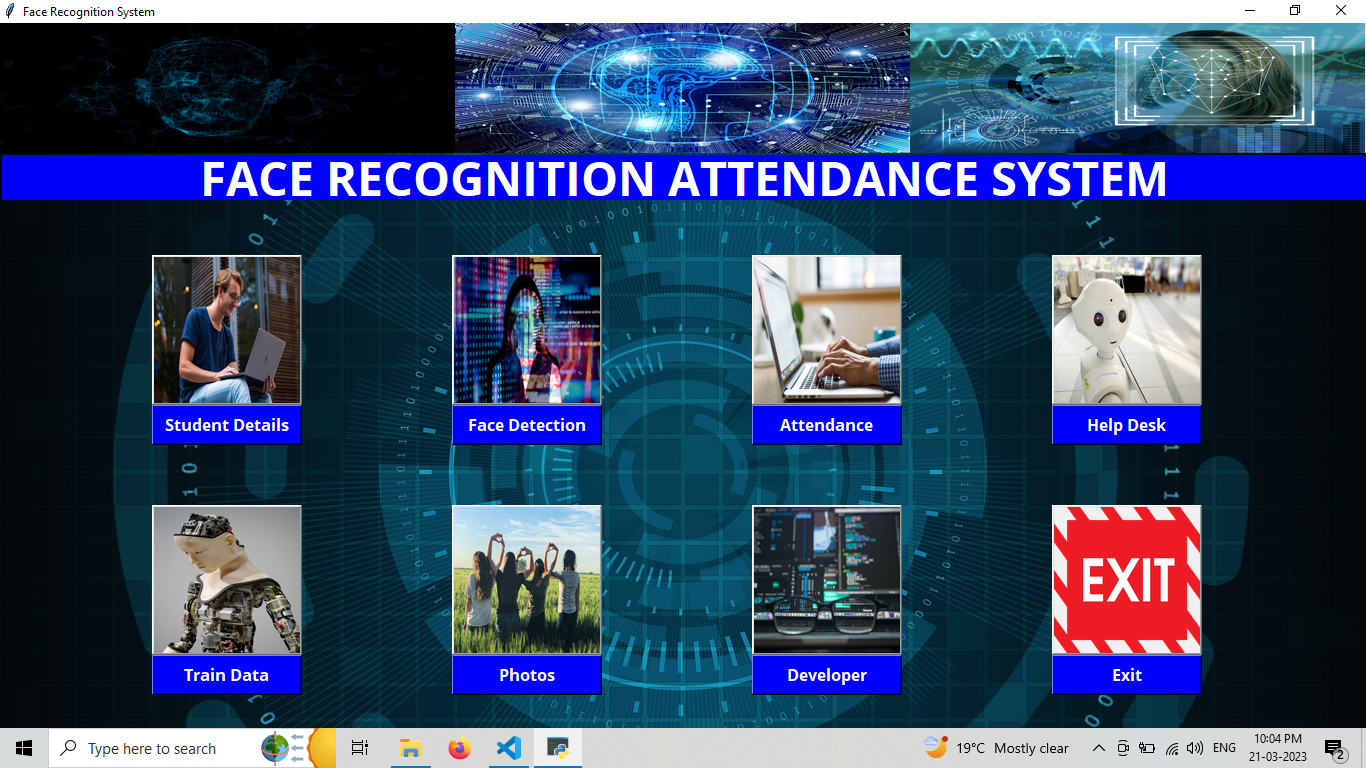Click the FACE RECOGNITION ATTENDANCE SYSTEM title
The image size is (1366, 768).
click(x=684, y=178)
